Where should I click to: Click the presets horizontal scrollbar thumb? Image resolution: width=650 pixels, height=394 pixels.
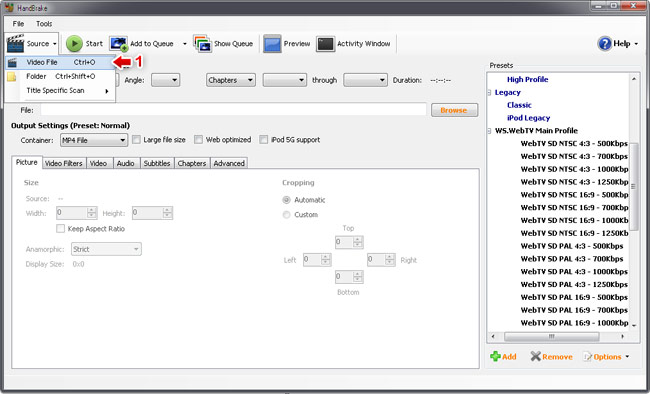(551, 336)
